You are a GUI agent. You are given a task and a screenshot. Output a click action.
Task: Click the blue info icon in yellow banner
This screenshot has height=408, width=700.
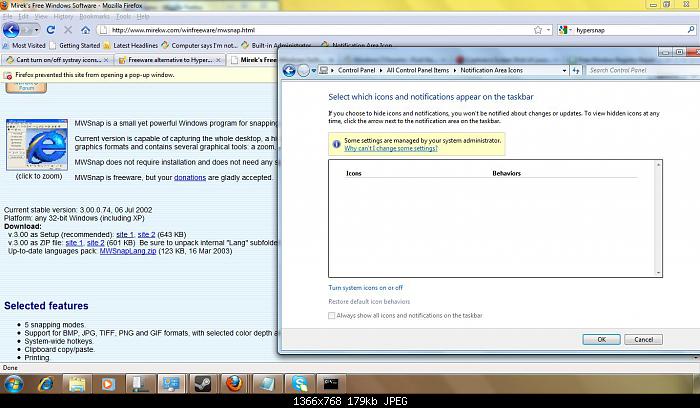[336, 144]
